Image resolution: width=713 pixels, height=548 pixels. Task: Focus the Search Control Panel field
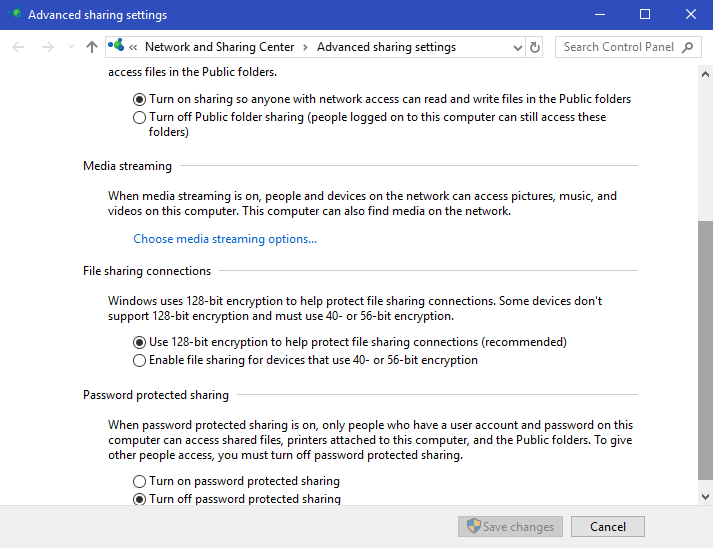628,47
